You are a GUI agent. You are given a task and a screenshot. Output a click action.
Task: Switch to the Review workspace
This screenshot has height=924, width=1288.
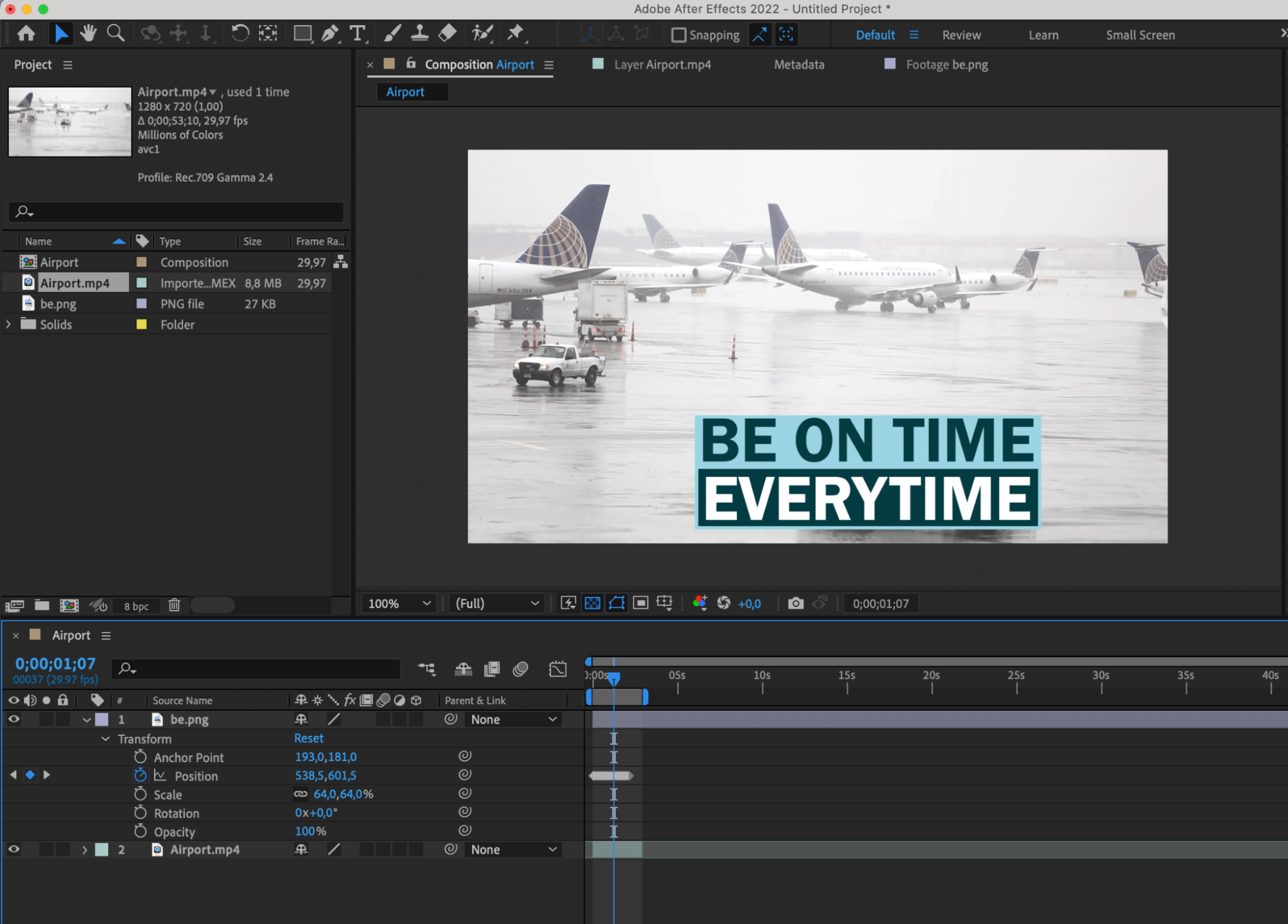pyautogui.click(x=961, y=35)
